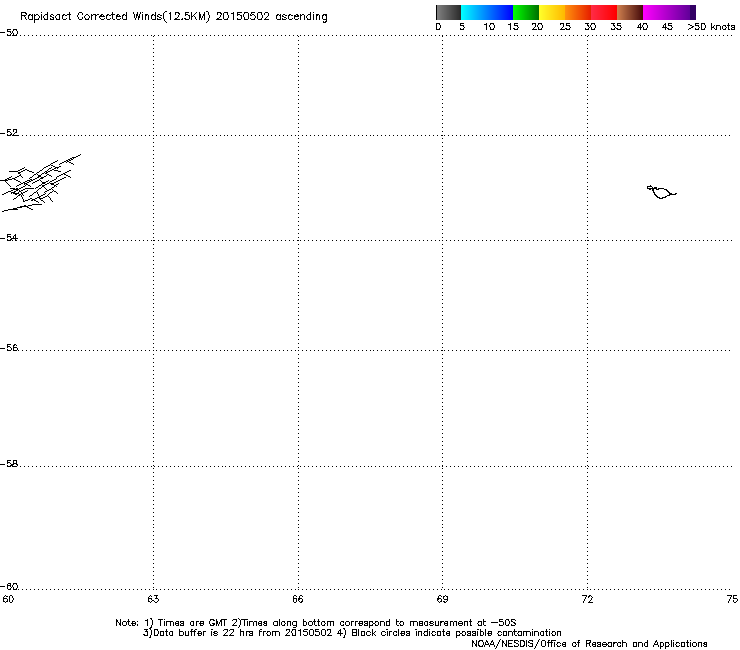Click the small island outline near 73E
This screenshot has width=740, height=650.
[x=661, y=192]
